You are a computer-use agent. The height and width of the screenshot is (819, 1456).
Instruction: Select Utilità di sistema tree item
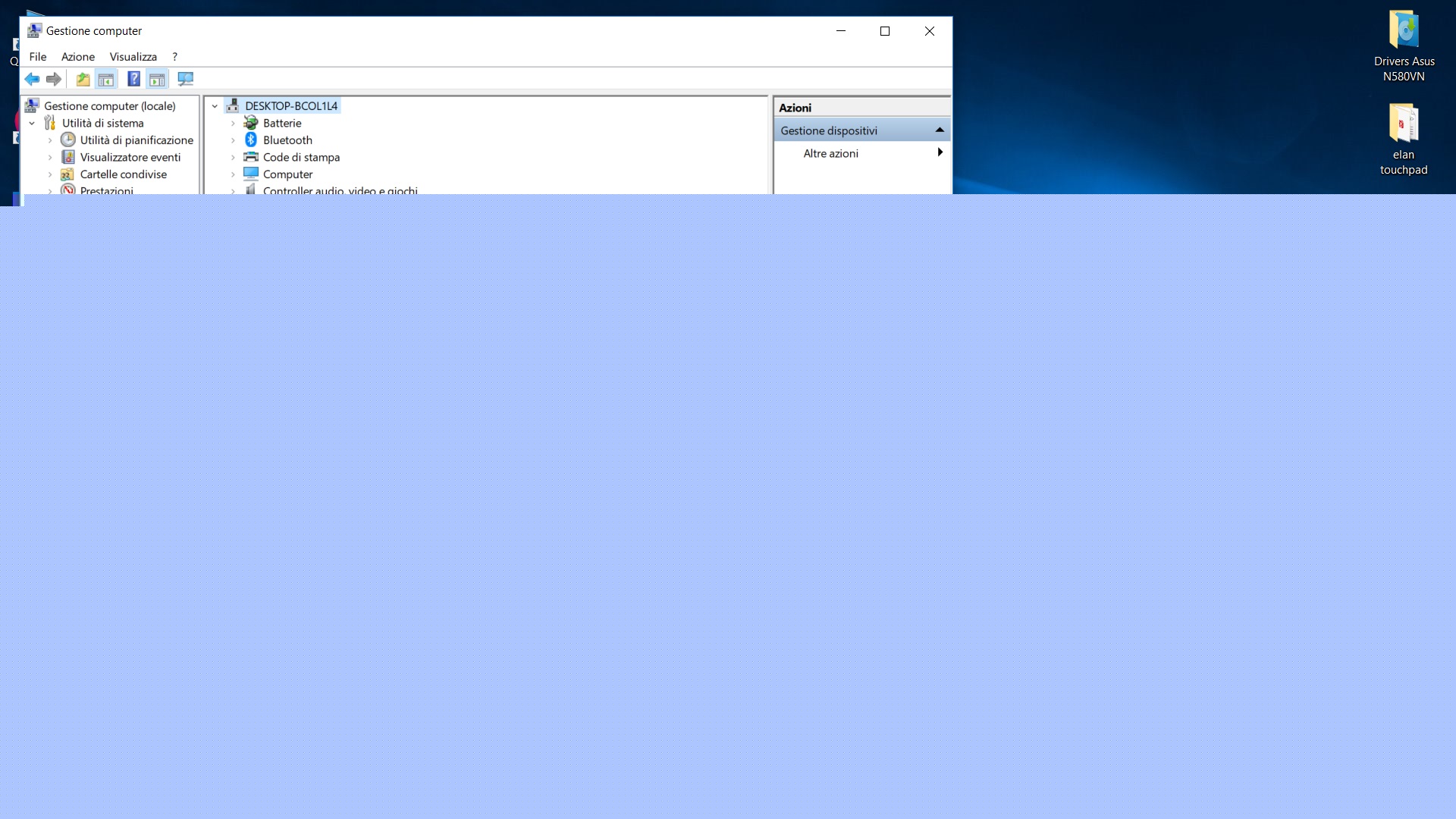point(103,123)
